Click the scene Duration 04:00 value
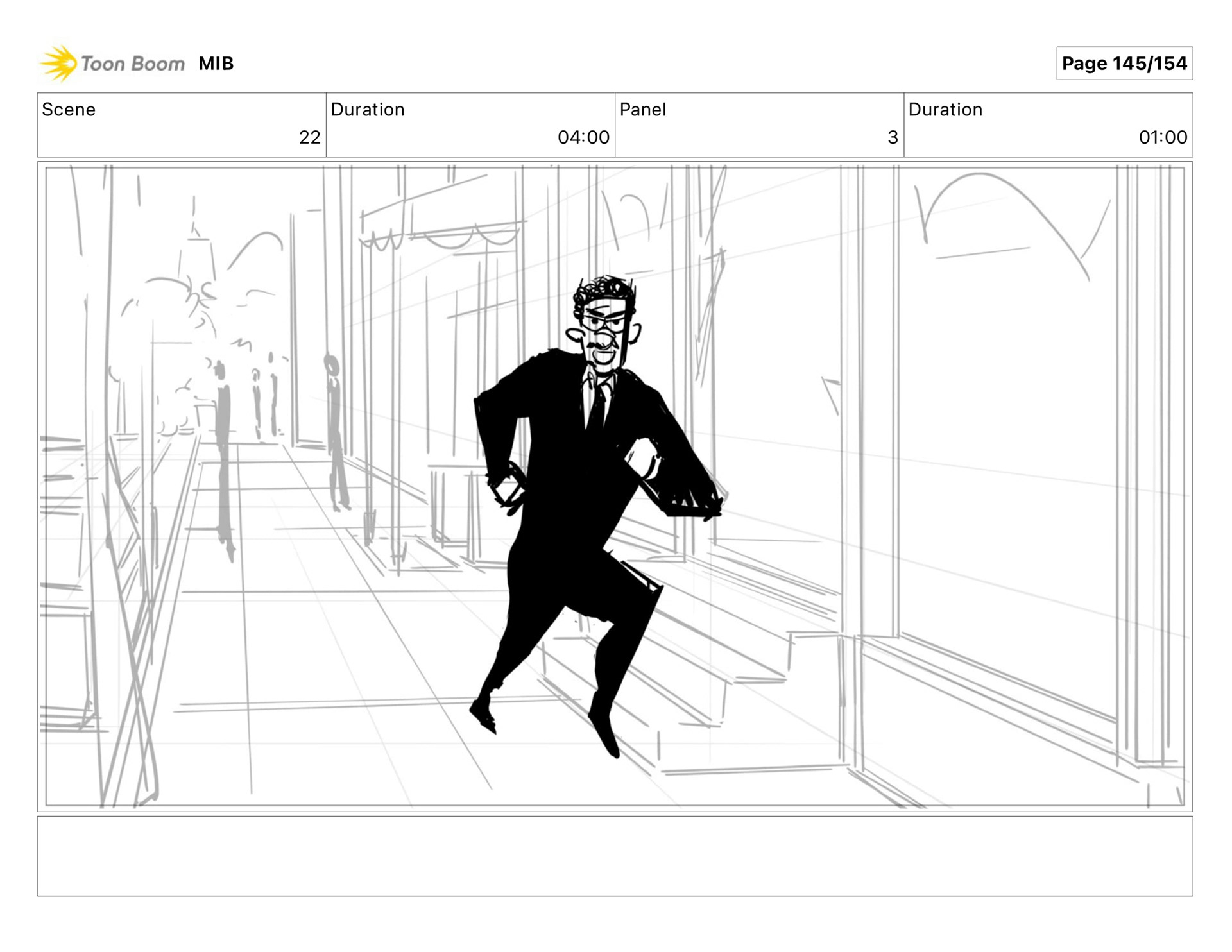The image size is (1232, 952). coord(583,137)
